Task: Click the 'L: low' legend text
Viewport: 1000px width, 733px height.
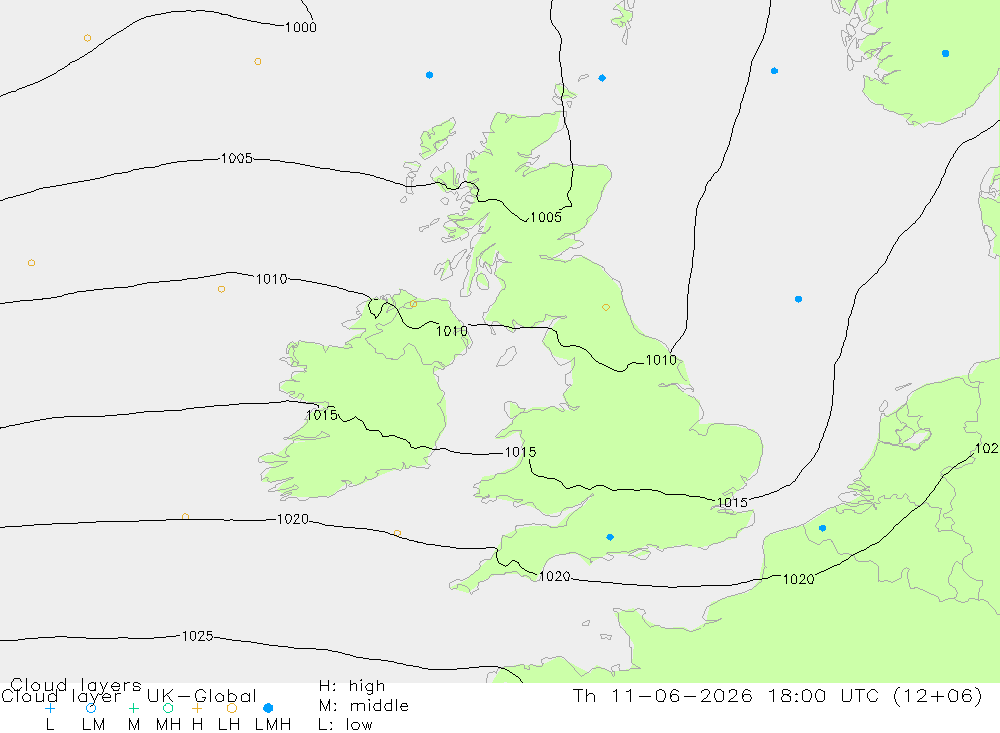Action: 346,725
